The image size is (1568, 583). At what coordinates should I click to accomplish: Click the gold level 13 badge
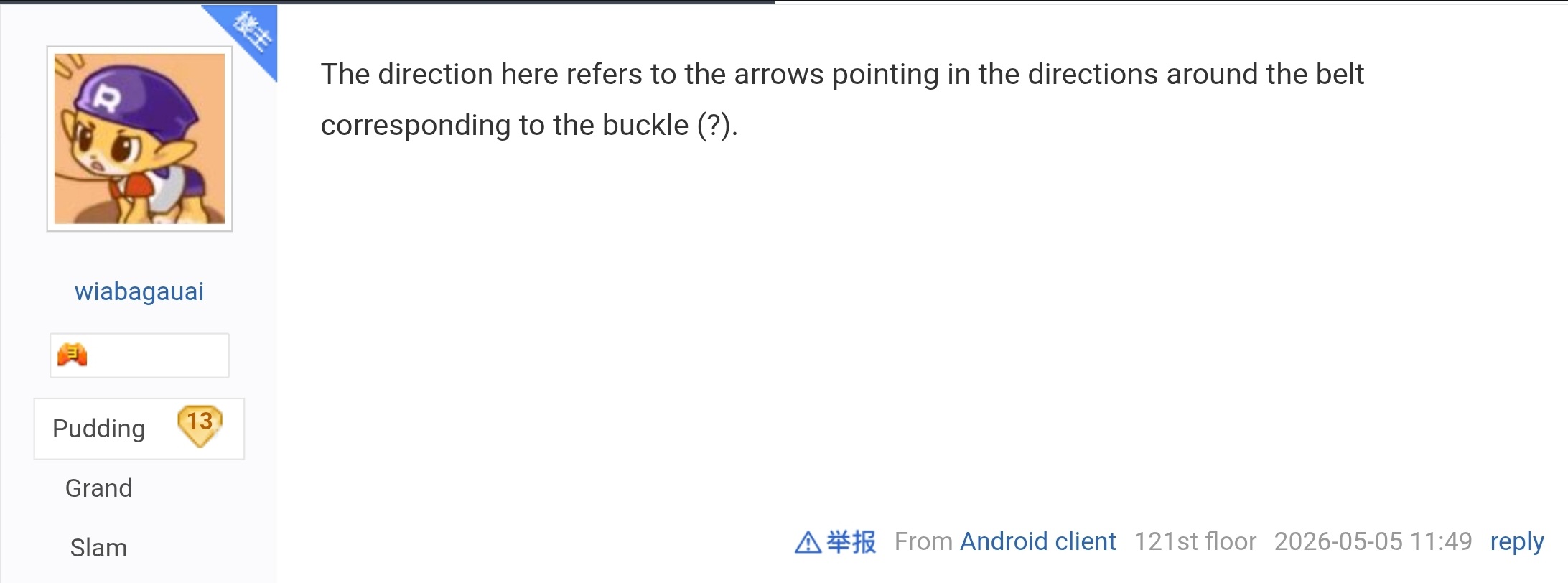[x=200, y=425]
